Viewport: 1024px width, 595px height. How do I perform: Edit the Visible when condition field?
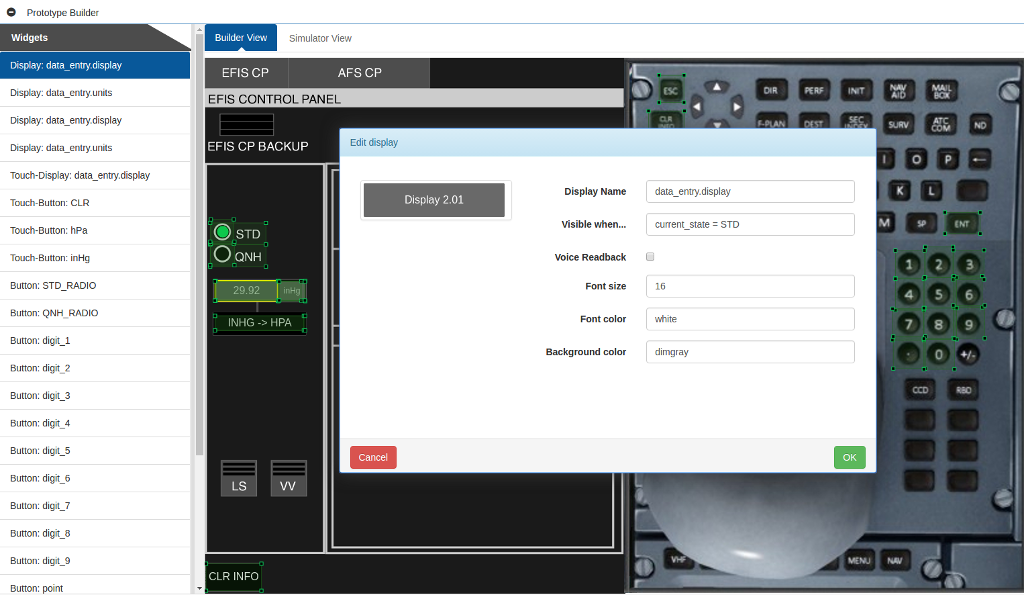750,224
